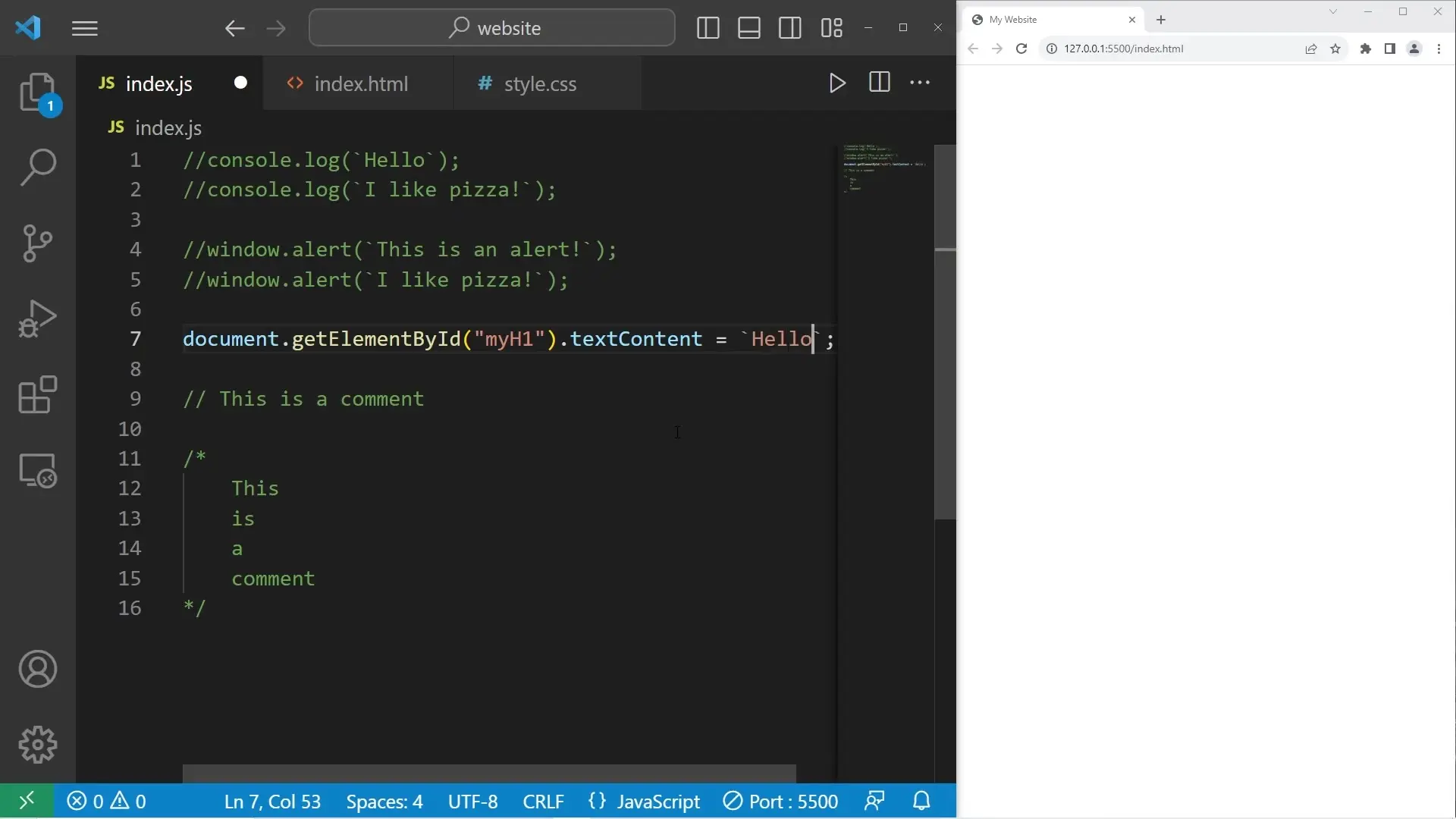
Task: Open Run and Debug view
Action: tap(37, 319)
